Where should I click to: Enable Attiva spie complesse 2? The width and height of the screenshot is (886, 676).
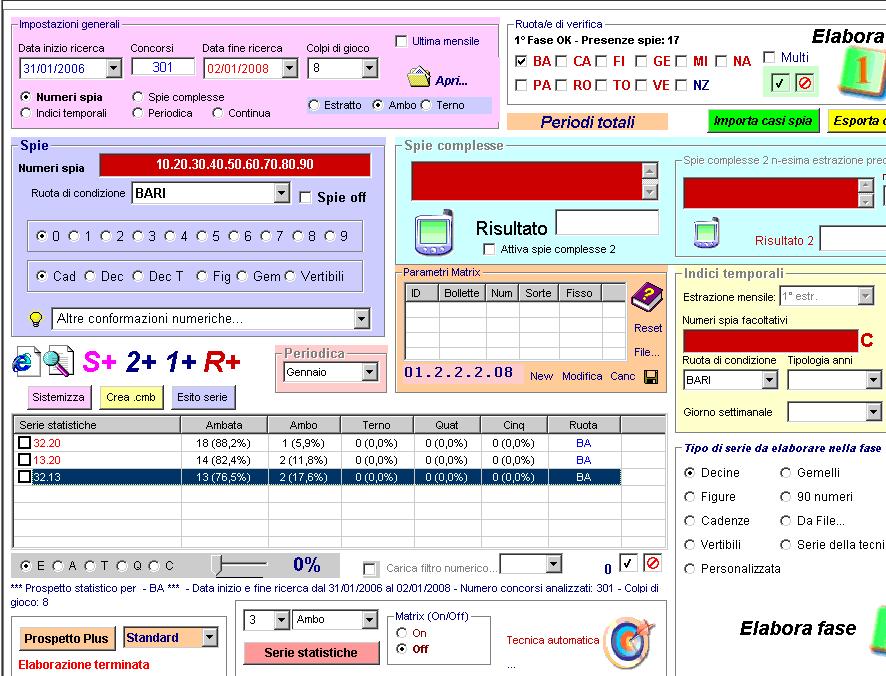tap(489, 249)
